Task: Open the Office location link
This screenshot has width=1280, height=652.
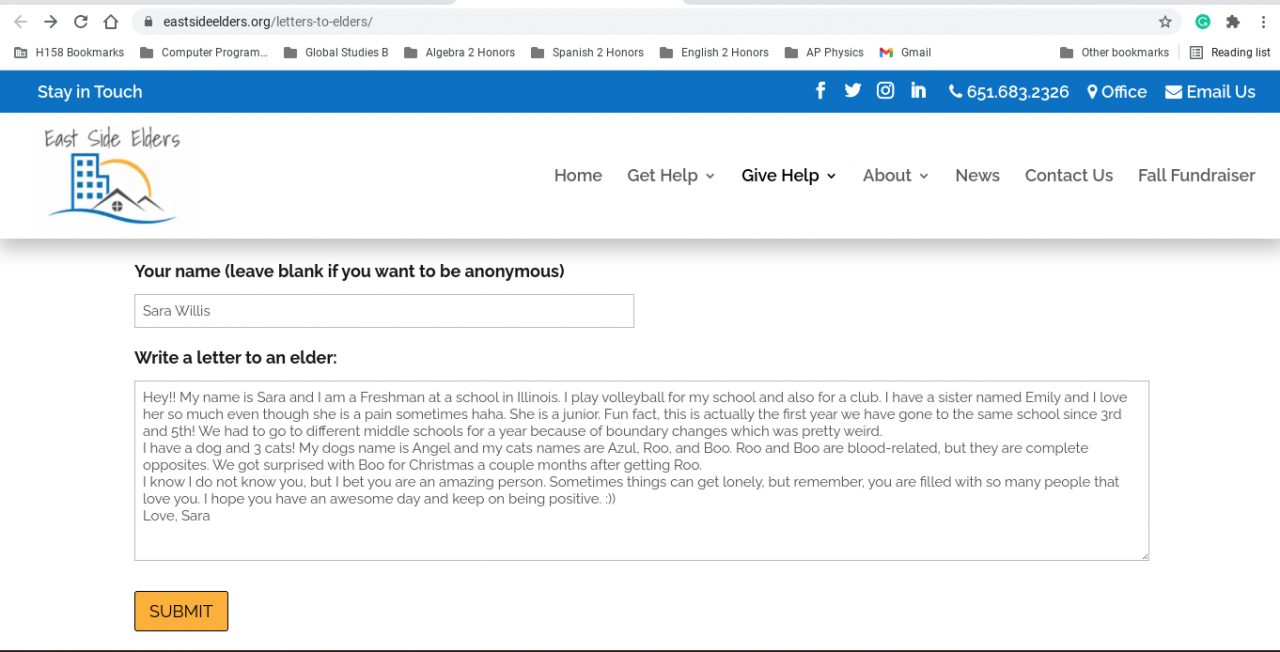Action: pyautogui.click(x=1117, y=92)
